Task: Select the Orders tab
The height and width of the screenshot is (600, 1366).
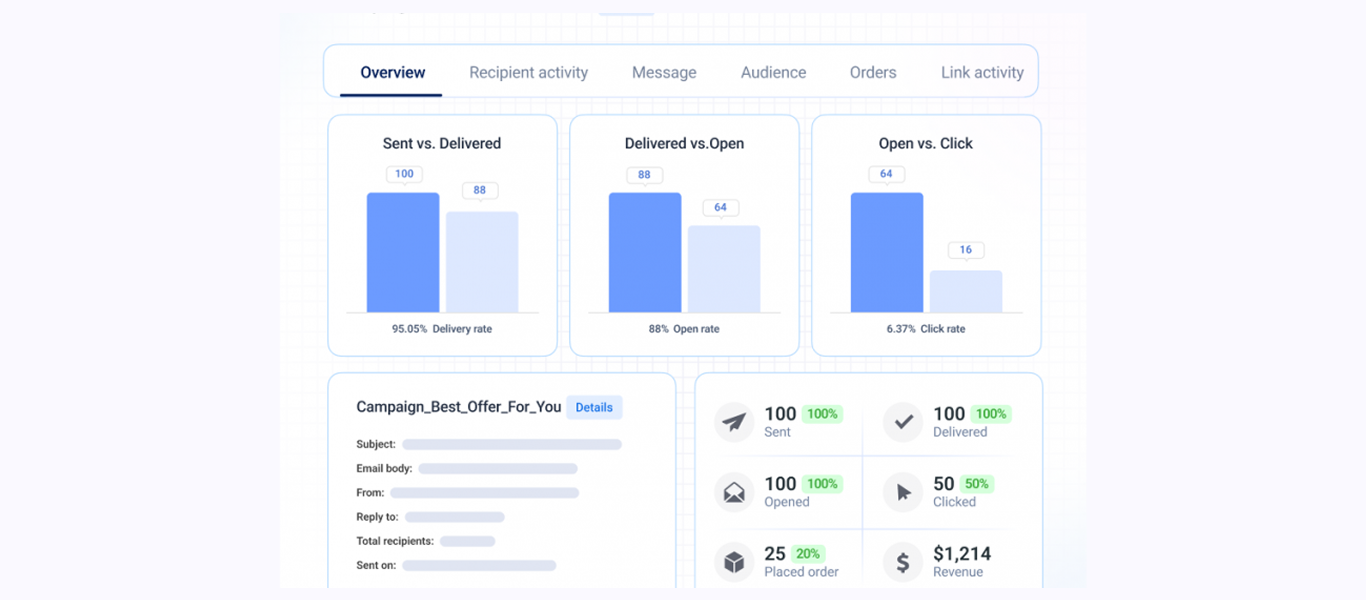Action: coord(872,72)
